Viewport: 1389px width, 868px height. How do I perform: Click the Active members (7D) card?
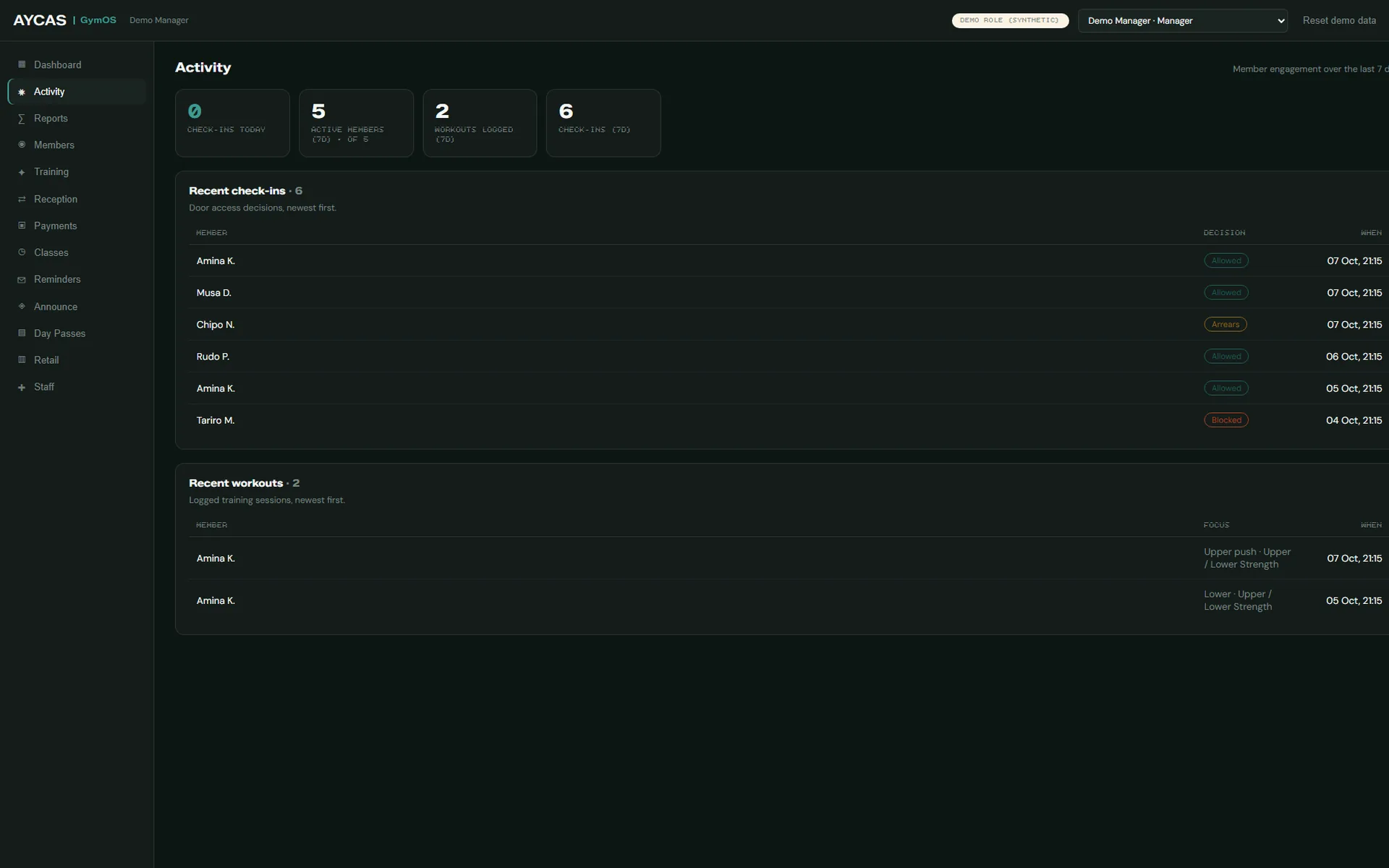pos(356,123)
